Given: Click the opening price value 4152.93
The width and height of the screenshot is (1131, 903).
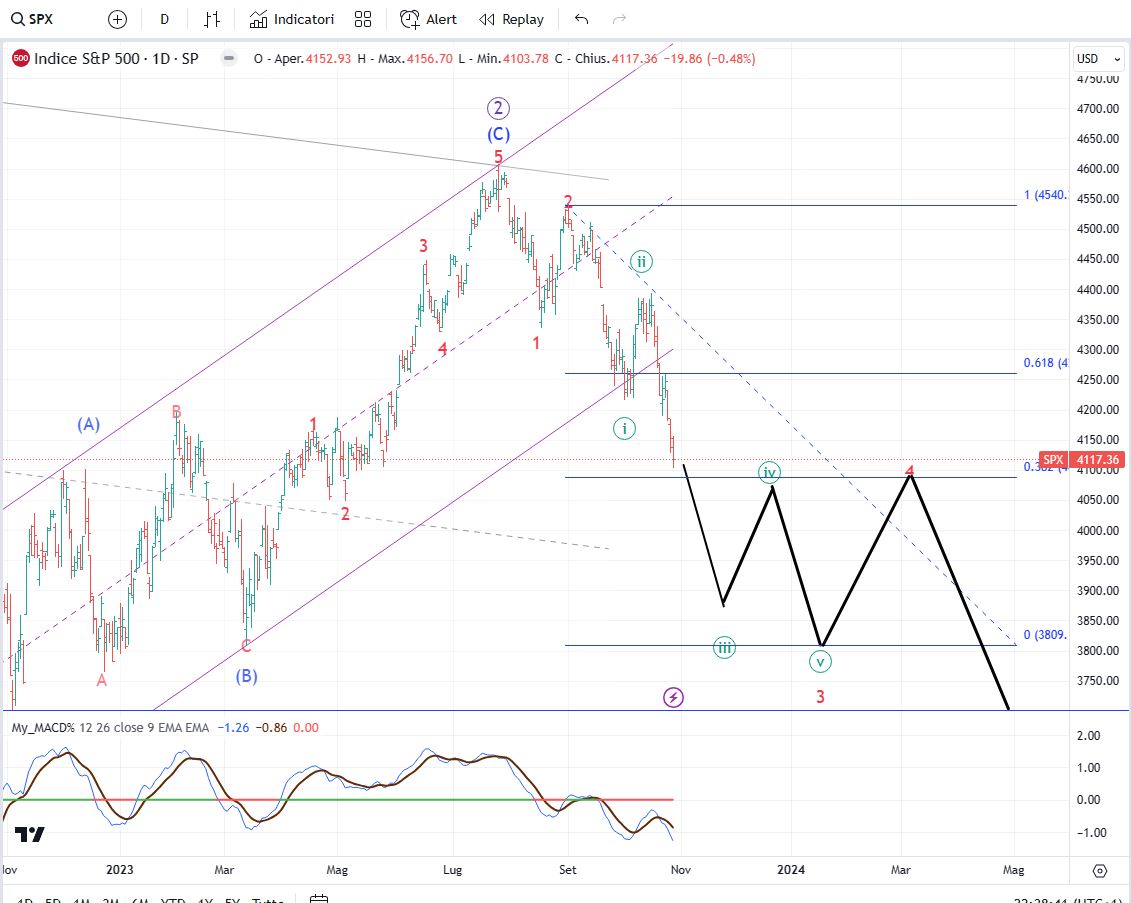Looking at the screenshot, I should [328, 58].
